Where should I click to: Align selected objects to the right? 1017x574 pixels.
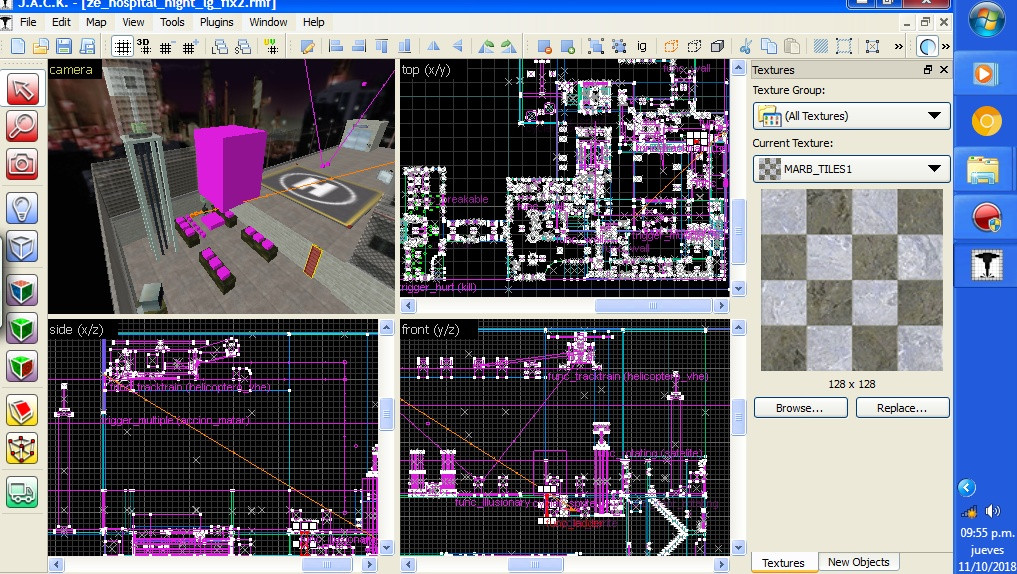(x=359, y=46)
